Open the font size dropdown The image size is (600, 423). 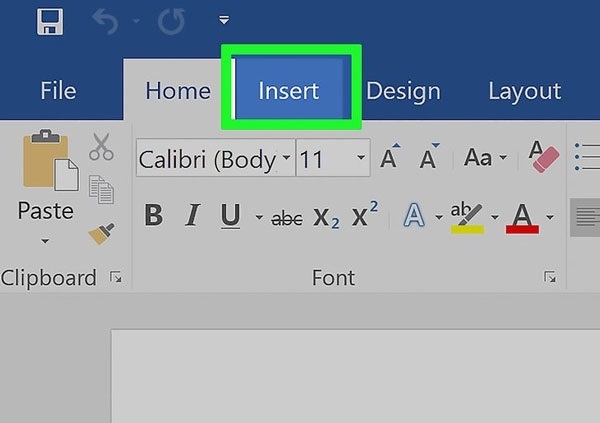360,159
